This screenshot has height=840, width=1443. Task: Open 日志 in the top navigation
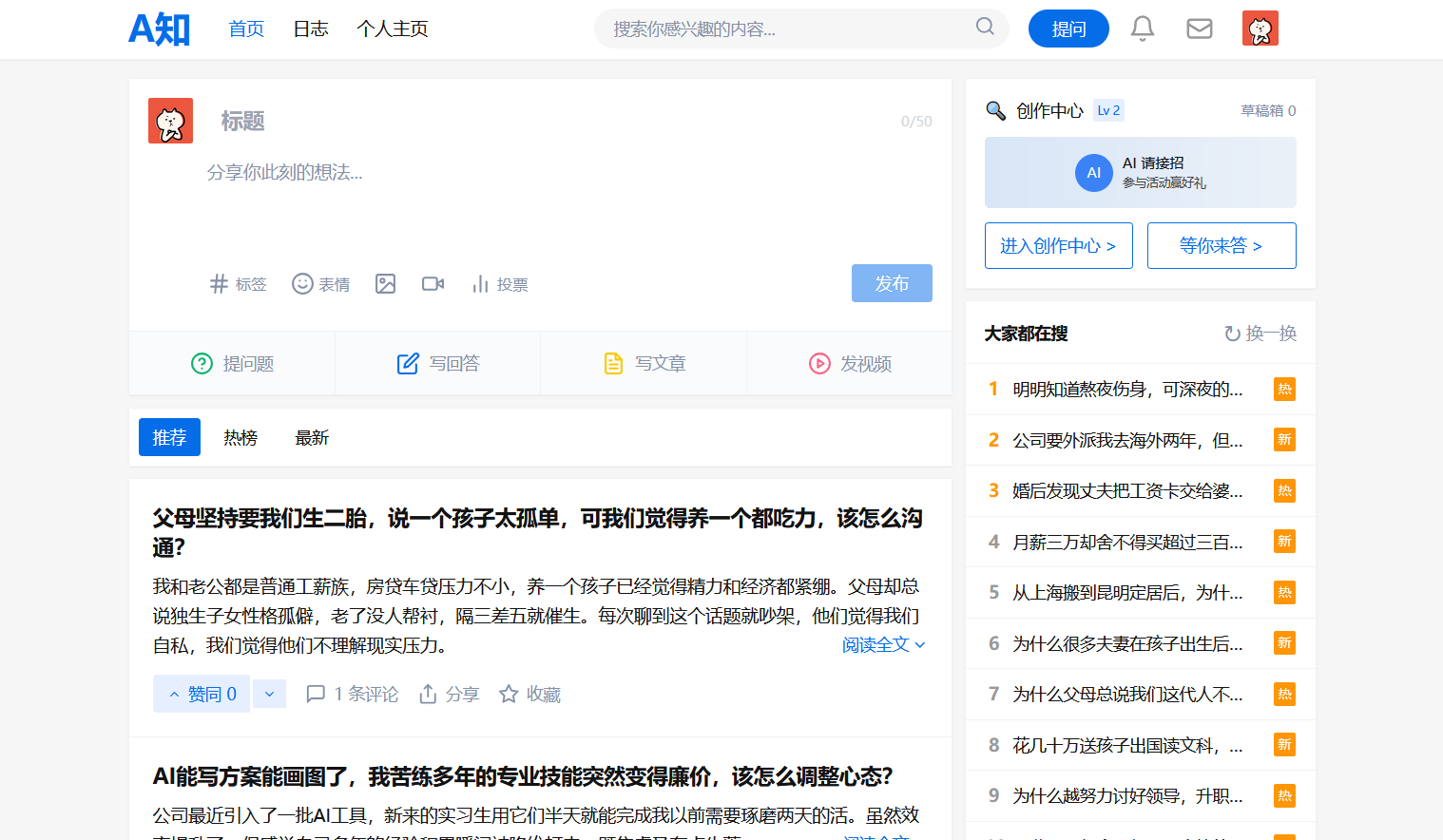(311, 29)
